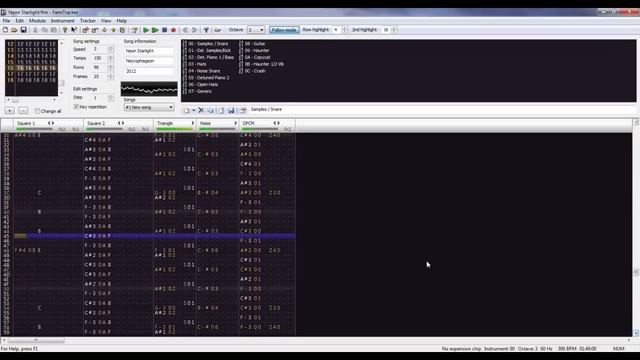Remove instrument with the X icon
The image size is (640, 360).
(201, 110)
